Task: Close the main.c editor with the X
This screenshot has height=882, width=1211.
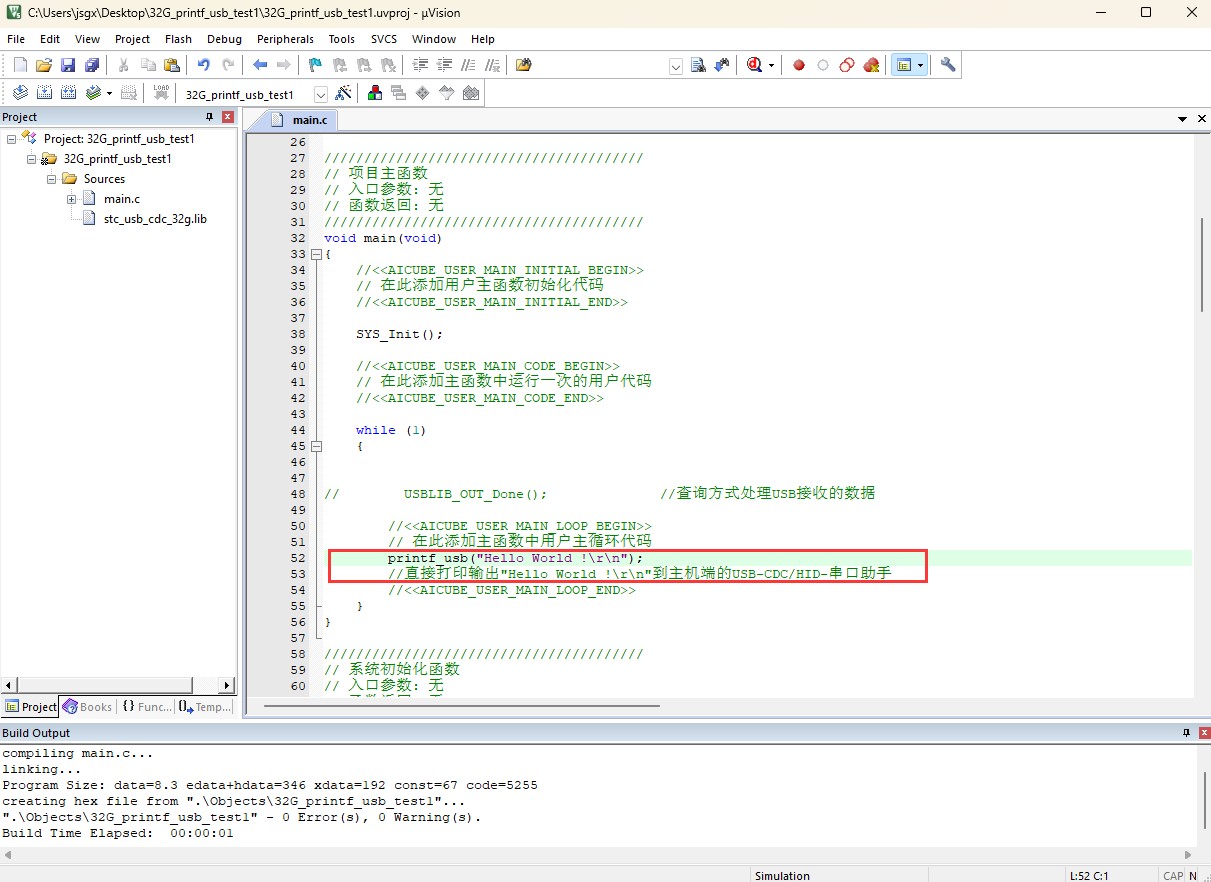Action: [1201, 119]
